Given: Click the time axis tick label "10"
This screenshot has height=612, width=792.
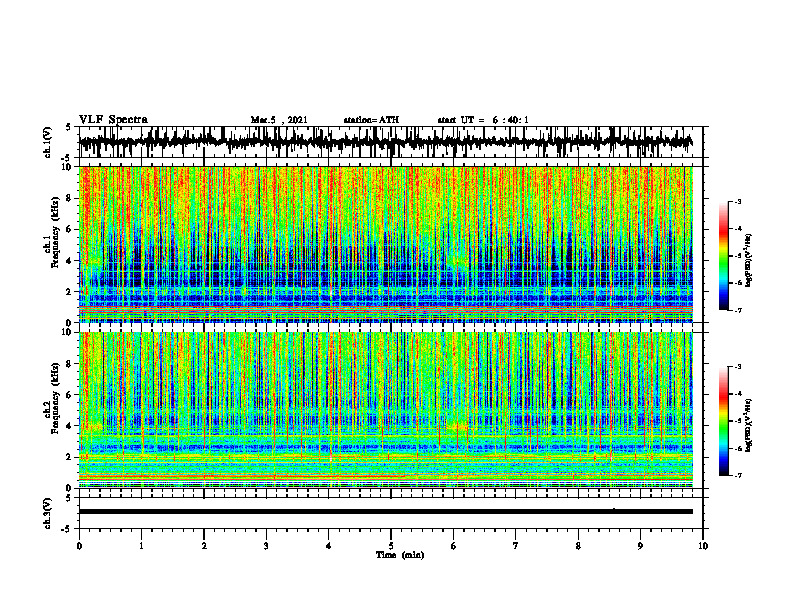Looking at the screenshot, I should (703, 546).
